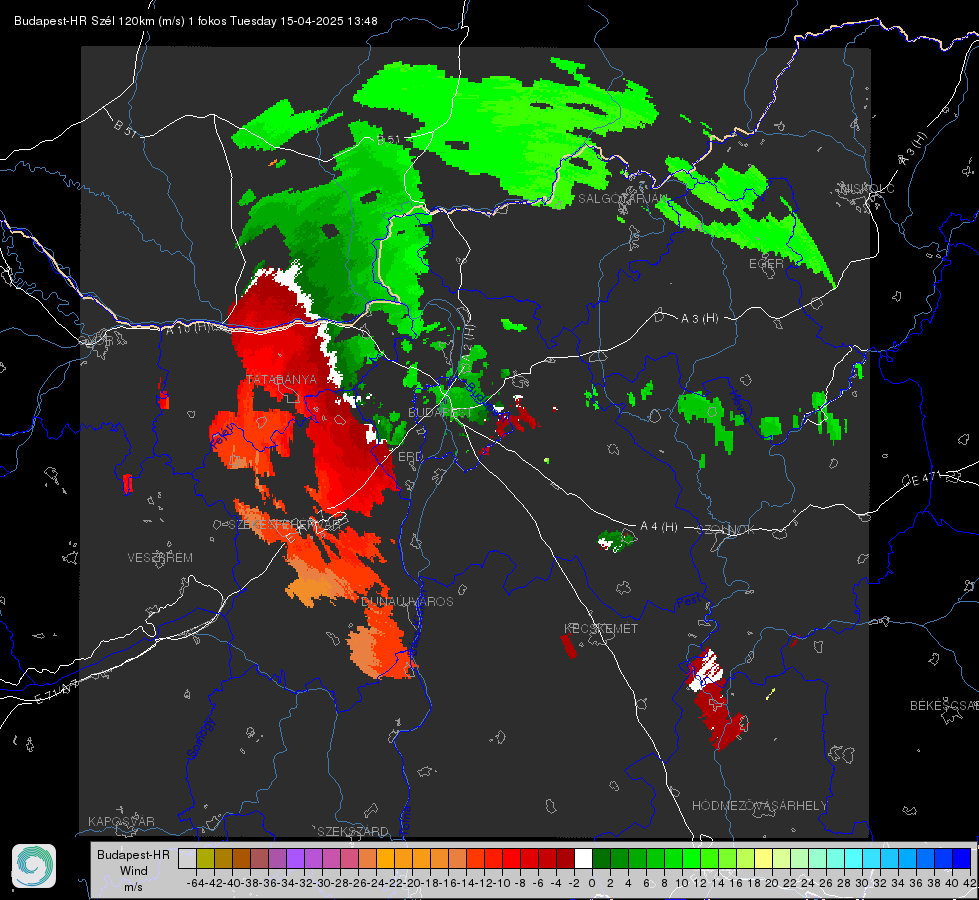The image size is (979, 900).
Task: Select the light gray leftmost legend swatch
Action: [x=187, y=858]
